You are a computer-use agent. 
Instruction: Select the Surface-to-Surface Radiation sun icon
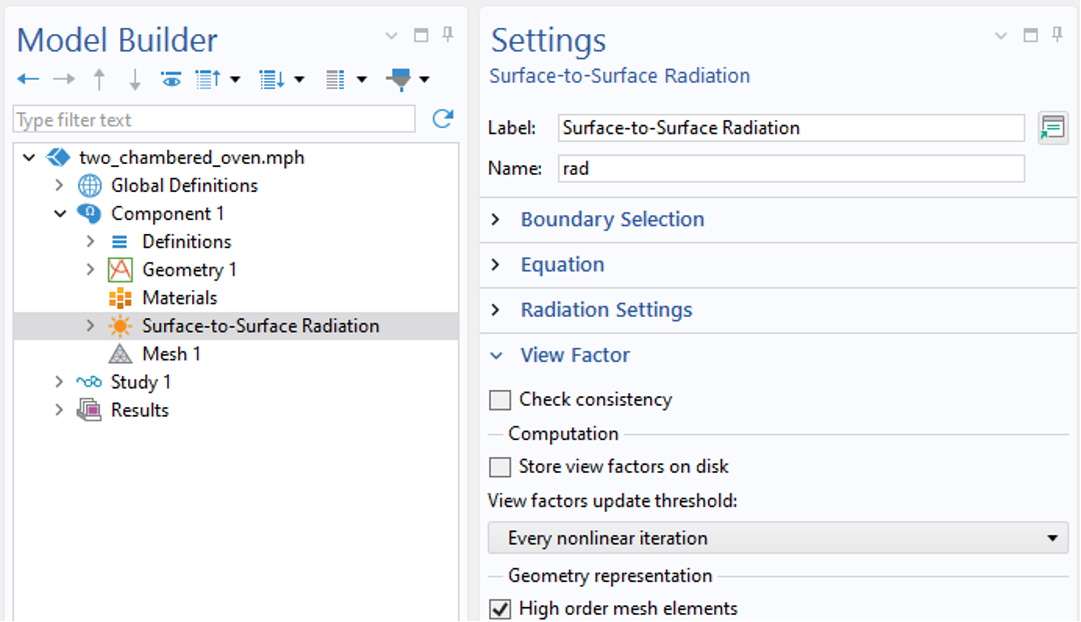click(117, 325)
